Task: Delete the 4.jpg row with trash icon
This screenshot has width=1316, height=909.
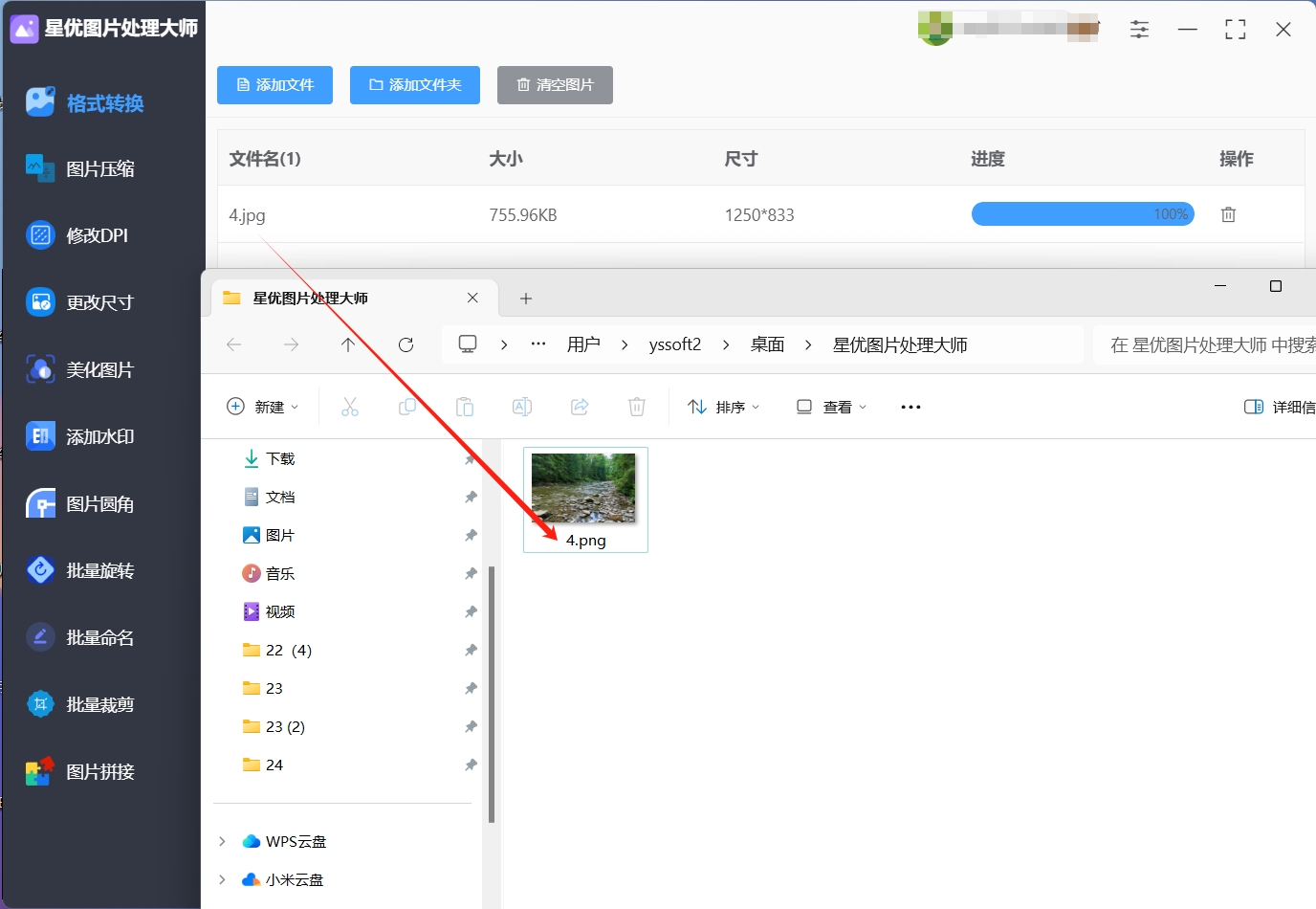Action: (x=1228, y=214)
